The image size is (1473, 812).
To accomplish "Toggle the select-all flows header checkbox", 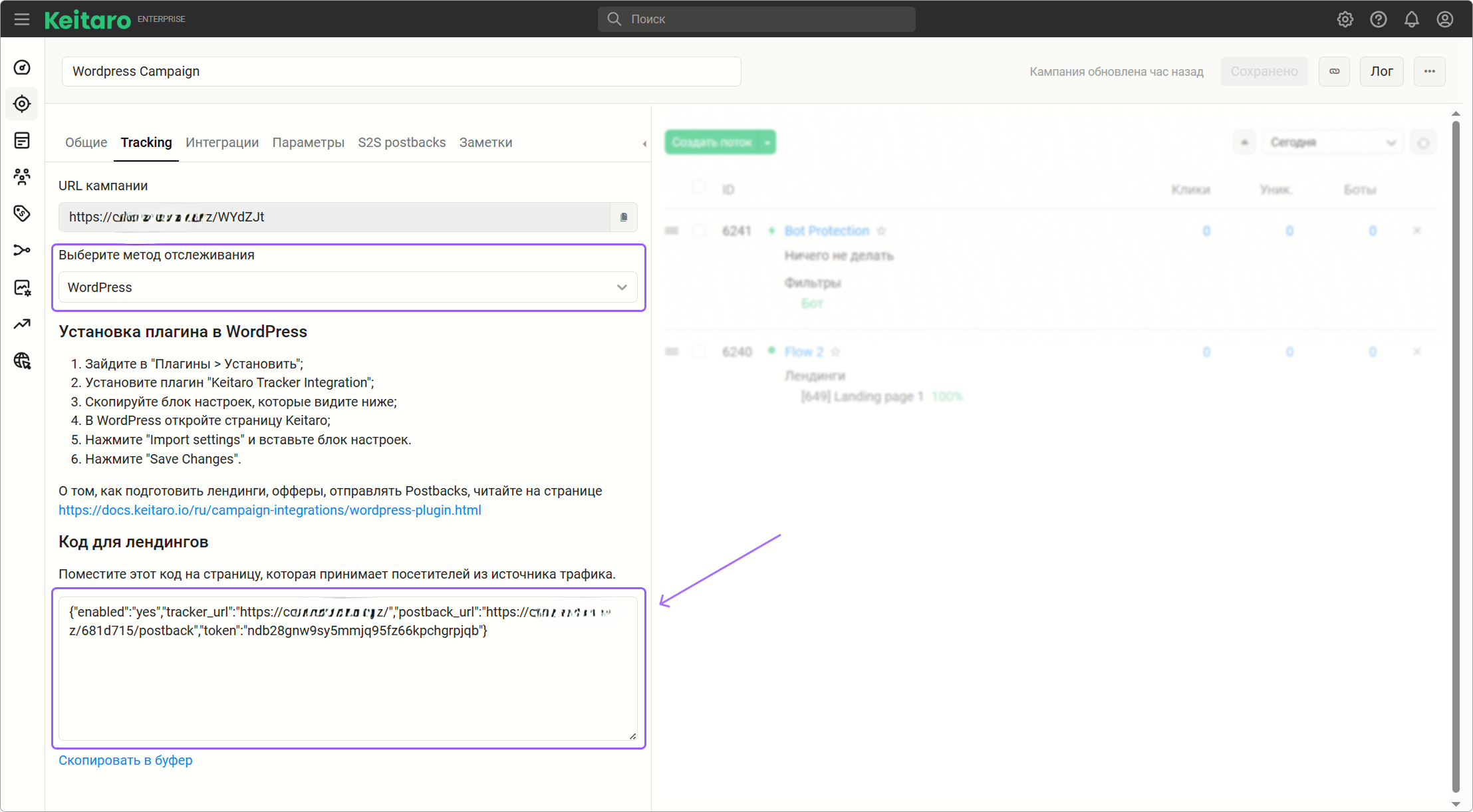I will 699,188.
